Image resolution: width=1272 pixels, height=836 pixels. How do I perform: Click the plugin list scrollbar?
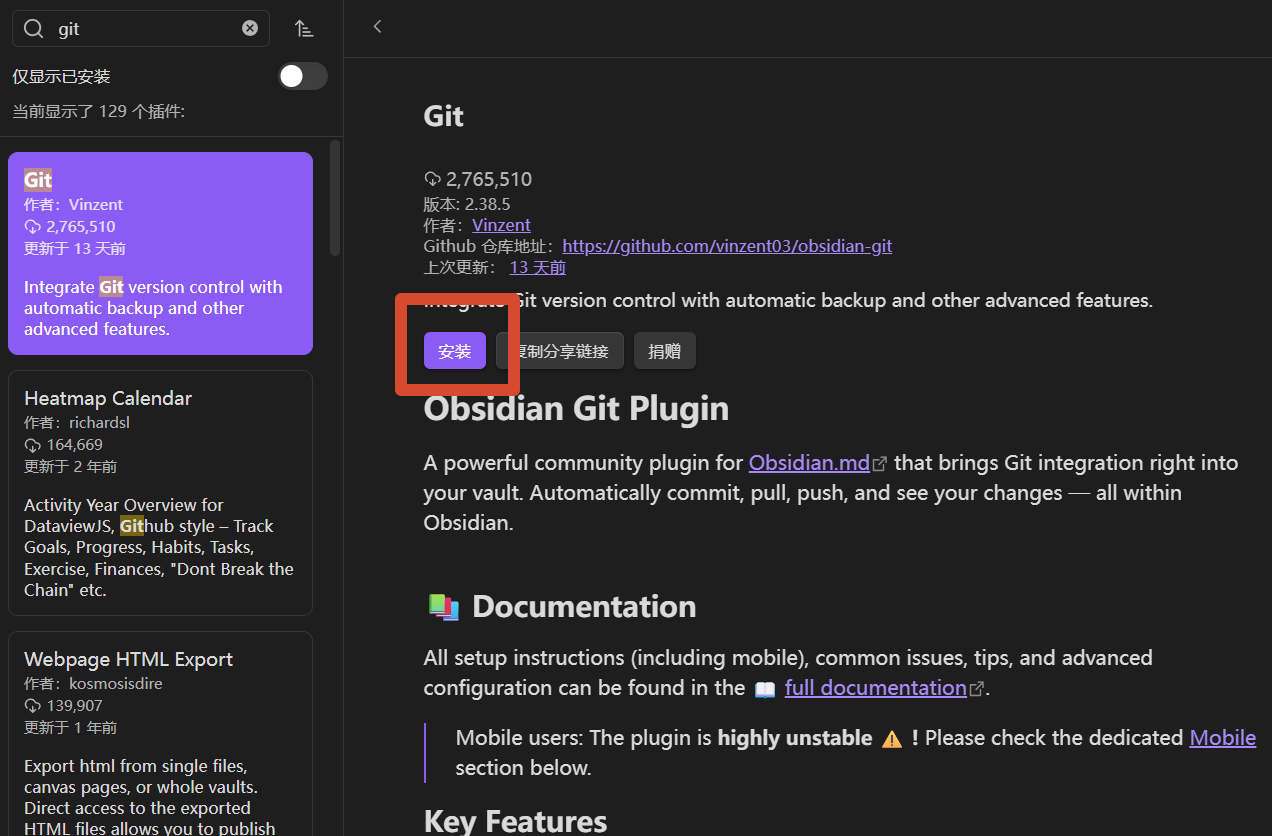[x=335, y=197]
